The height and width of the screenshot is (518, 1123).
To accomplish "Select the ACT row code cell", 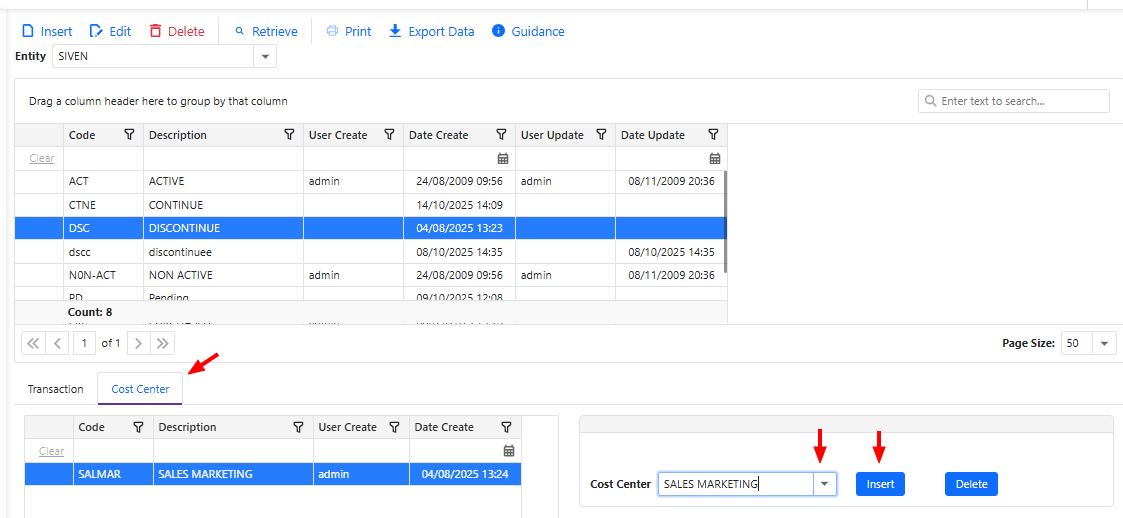I will pyautogui.click(x=103, y=181).
